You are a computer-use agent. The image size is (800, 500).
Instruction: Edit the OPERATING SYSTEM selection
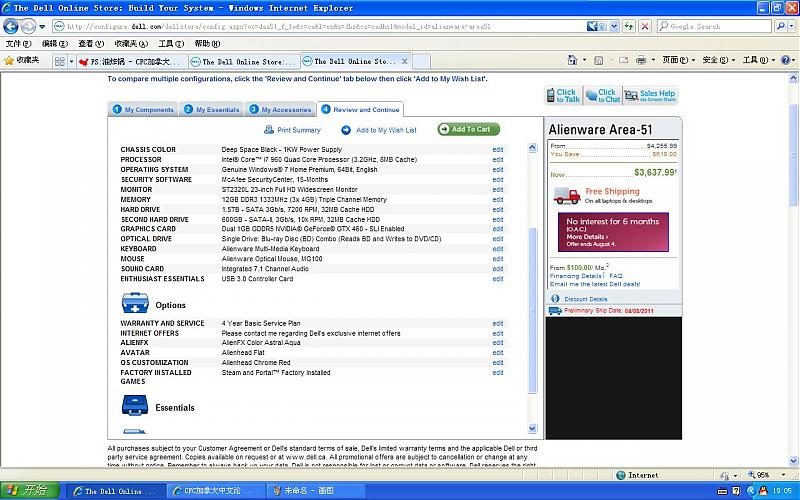(x=497, y=169)
